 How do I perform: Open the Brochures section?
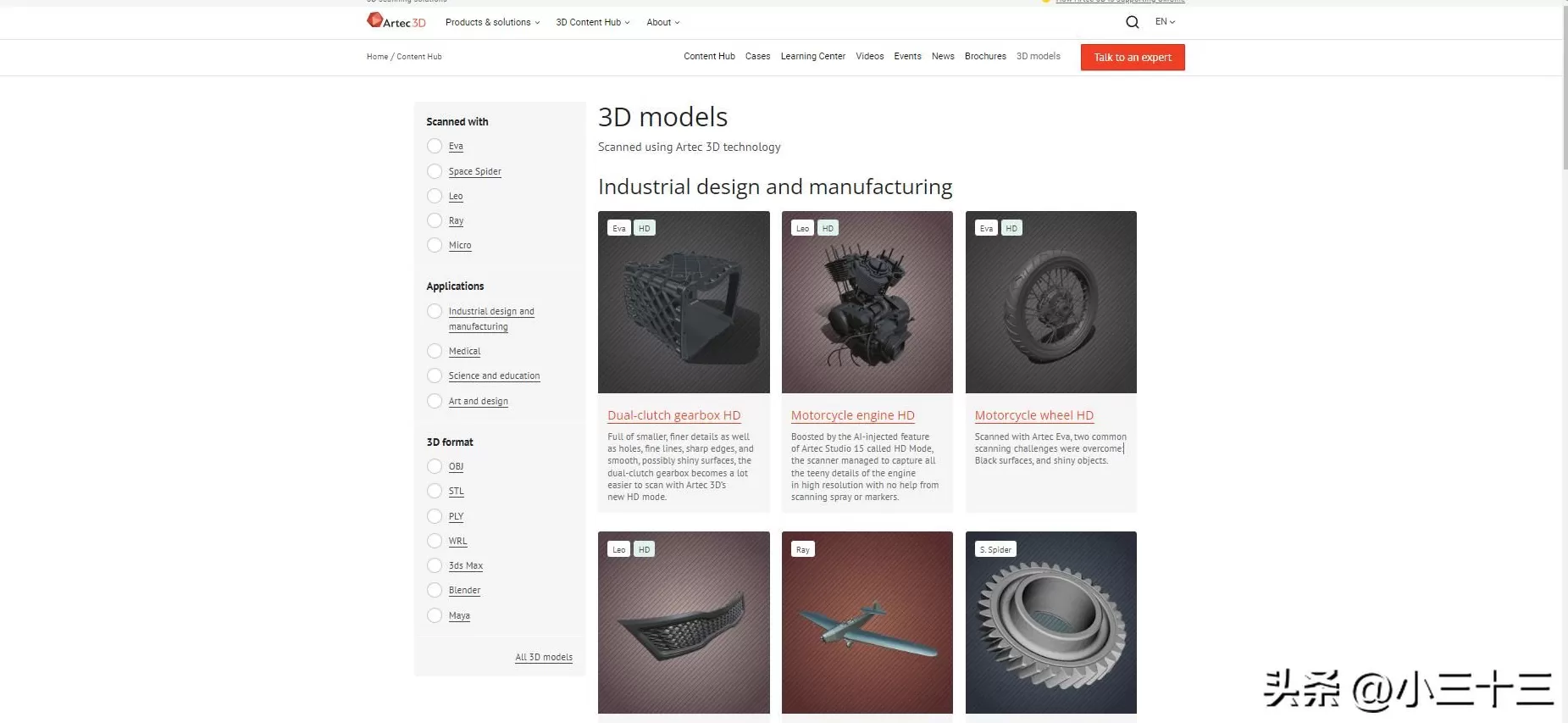[985, 56]
